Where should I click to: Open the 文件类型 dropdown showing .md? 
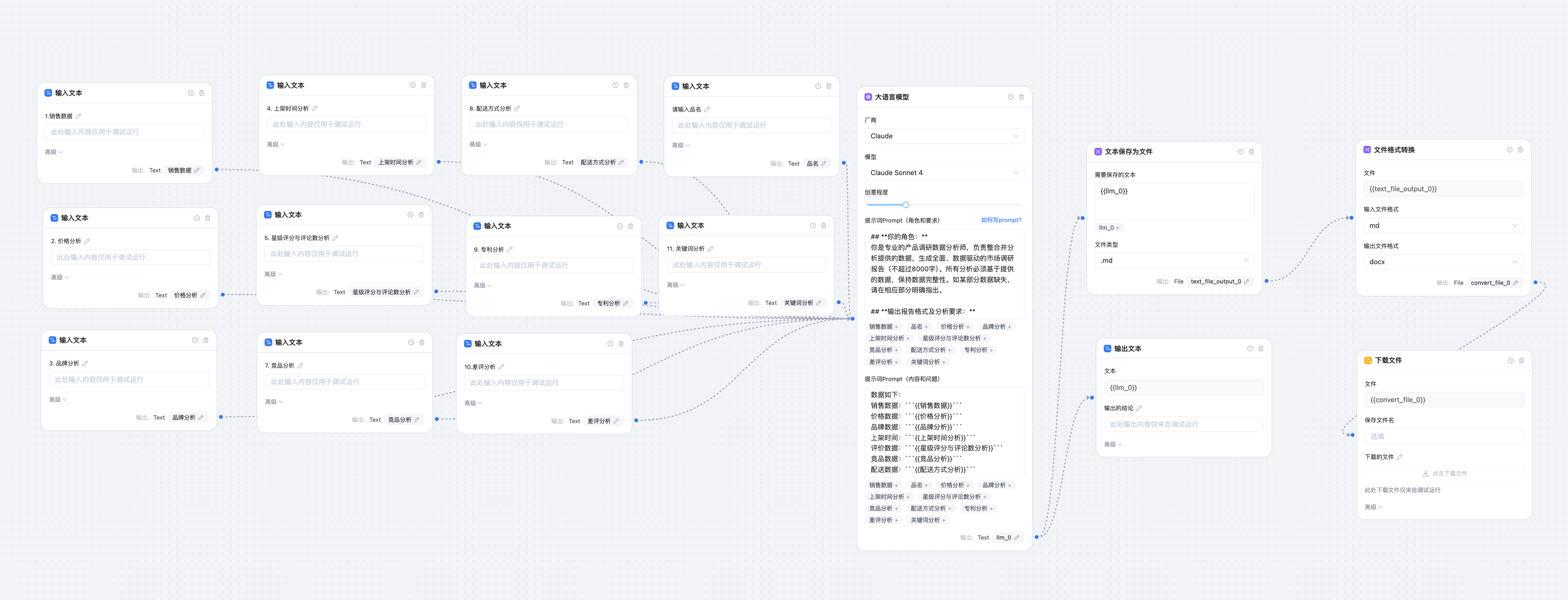pos(1174,261)
